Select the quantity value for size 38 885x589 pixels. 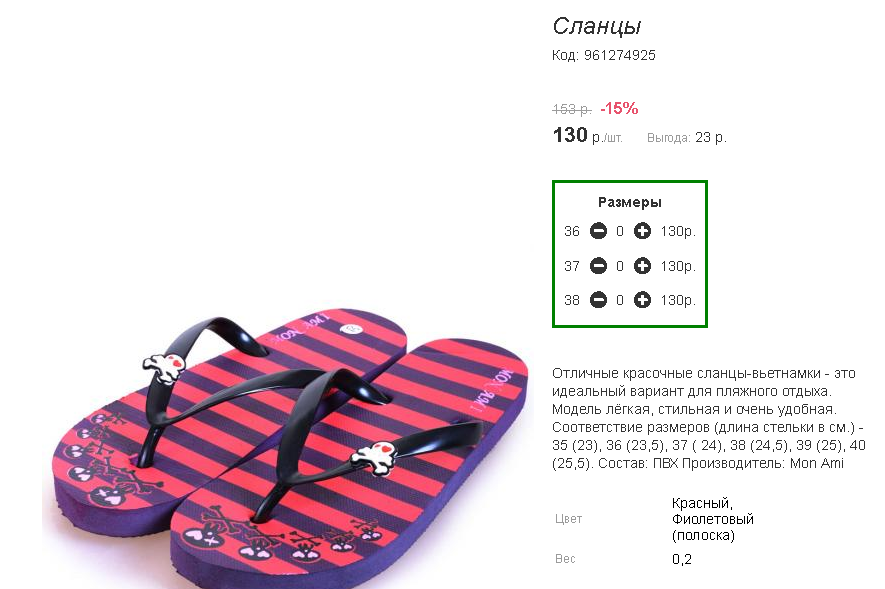(x=620, y=301)
